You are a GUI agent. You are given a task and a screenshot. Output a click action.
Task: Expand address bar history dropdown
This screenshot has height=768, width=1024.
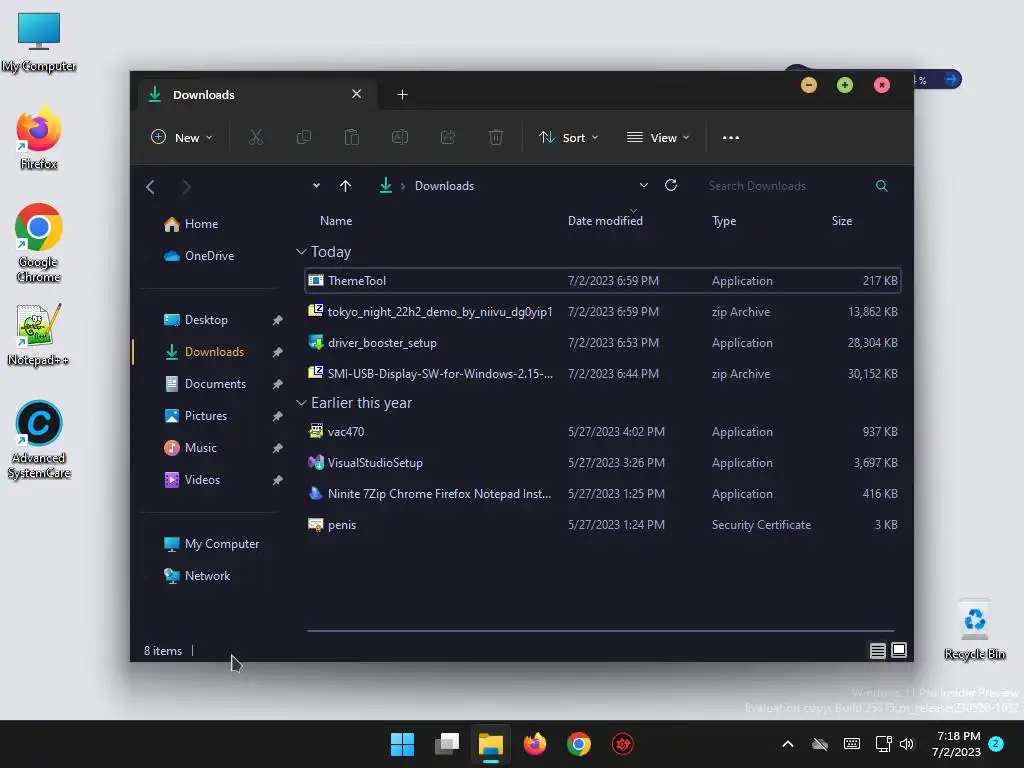[644, 185]
